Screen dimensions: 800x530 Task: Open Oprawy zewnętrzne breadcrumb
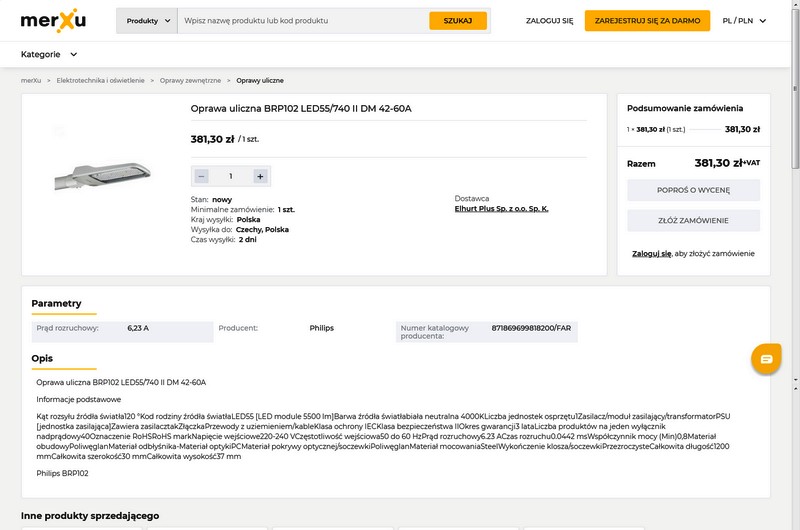click(x=190, y=81)
